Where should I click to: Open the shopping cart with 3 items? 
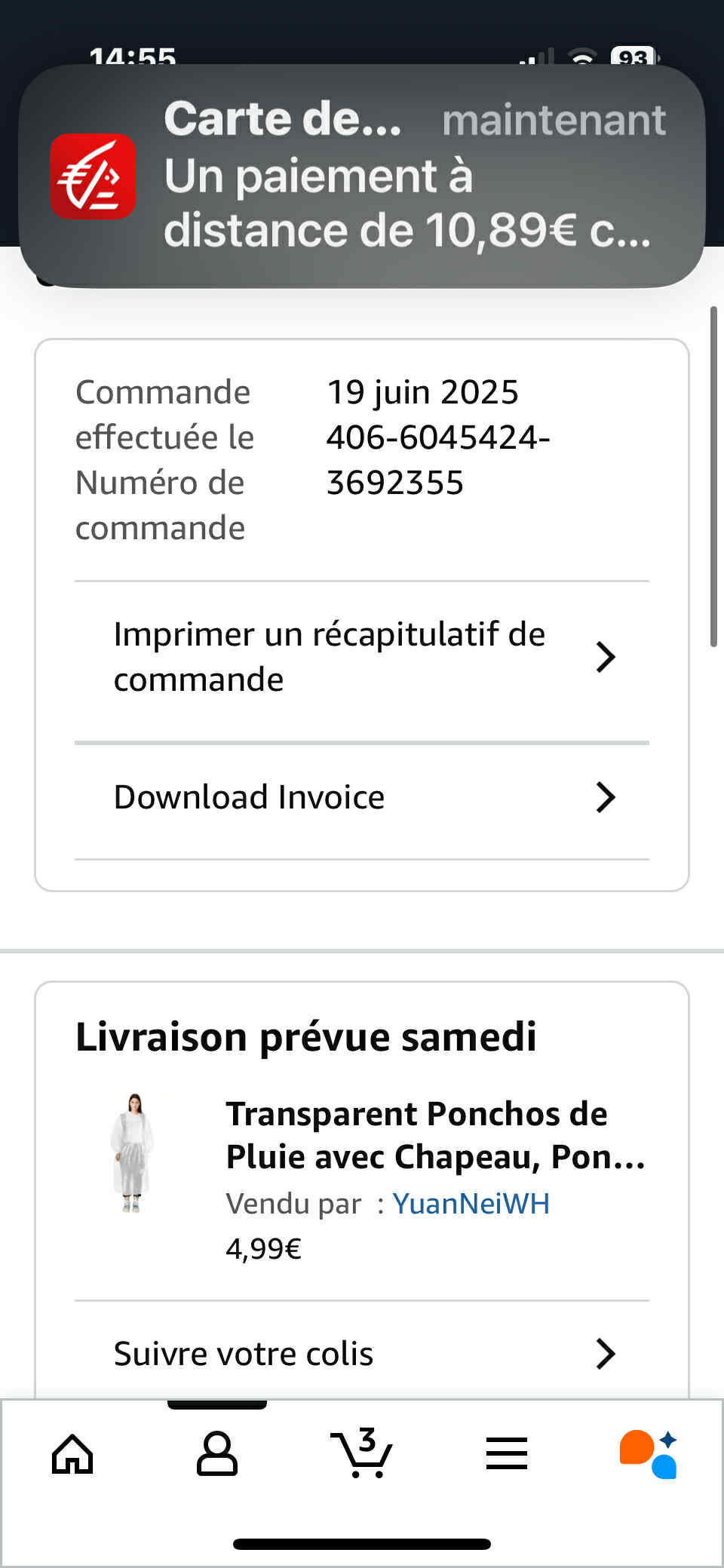(x=362, y=1452)
